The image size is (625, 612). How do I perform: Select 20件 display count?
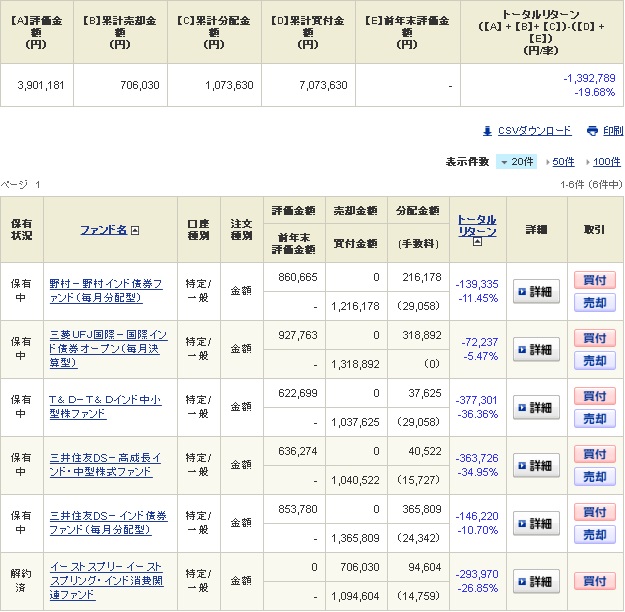[517, 162]
